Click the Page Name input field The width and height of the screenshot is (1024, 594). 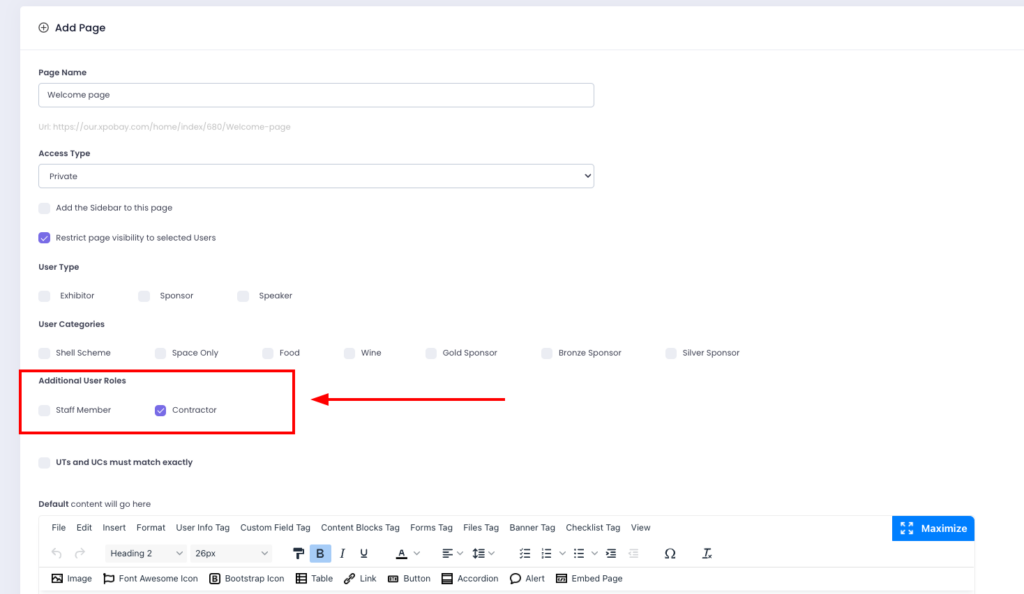pyautogui.click(x=316, y=95)
